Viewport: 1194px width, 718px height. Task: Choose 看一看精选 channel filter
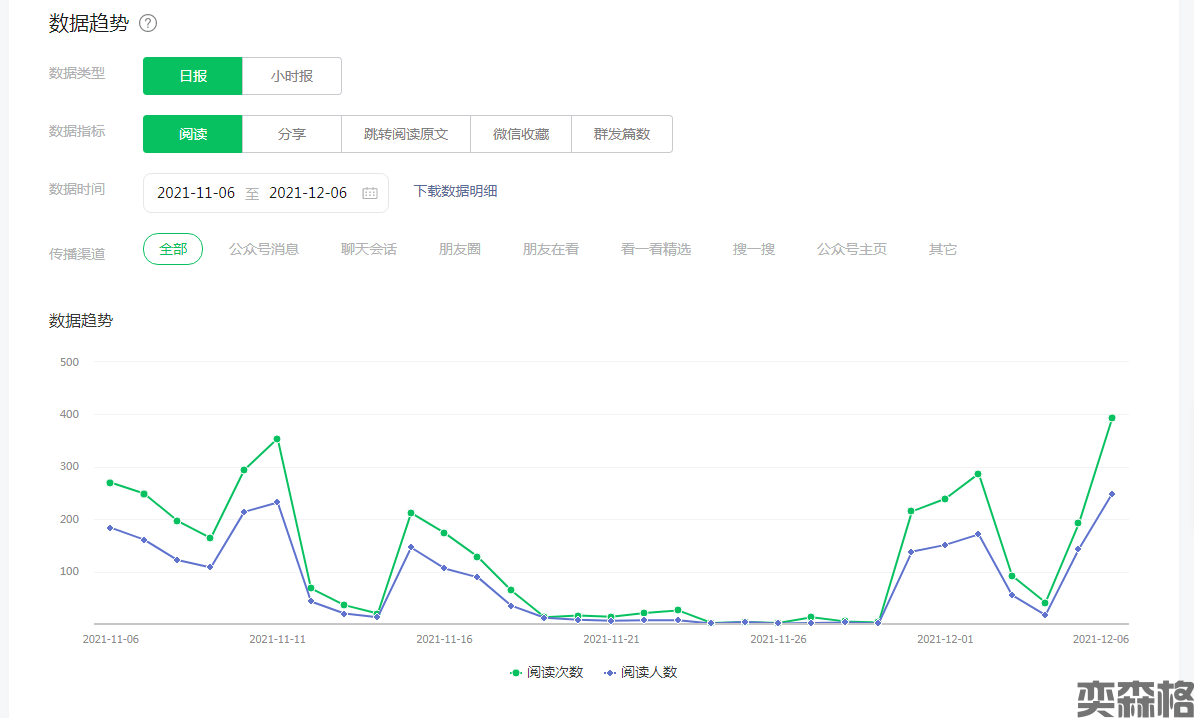656,249
